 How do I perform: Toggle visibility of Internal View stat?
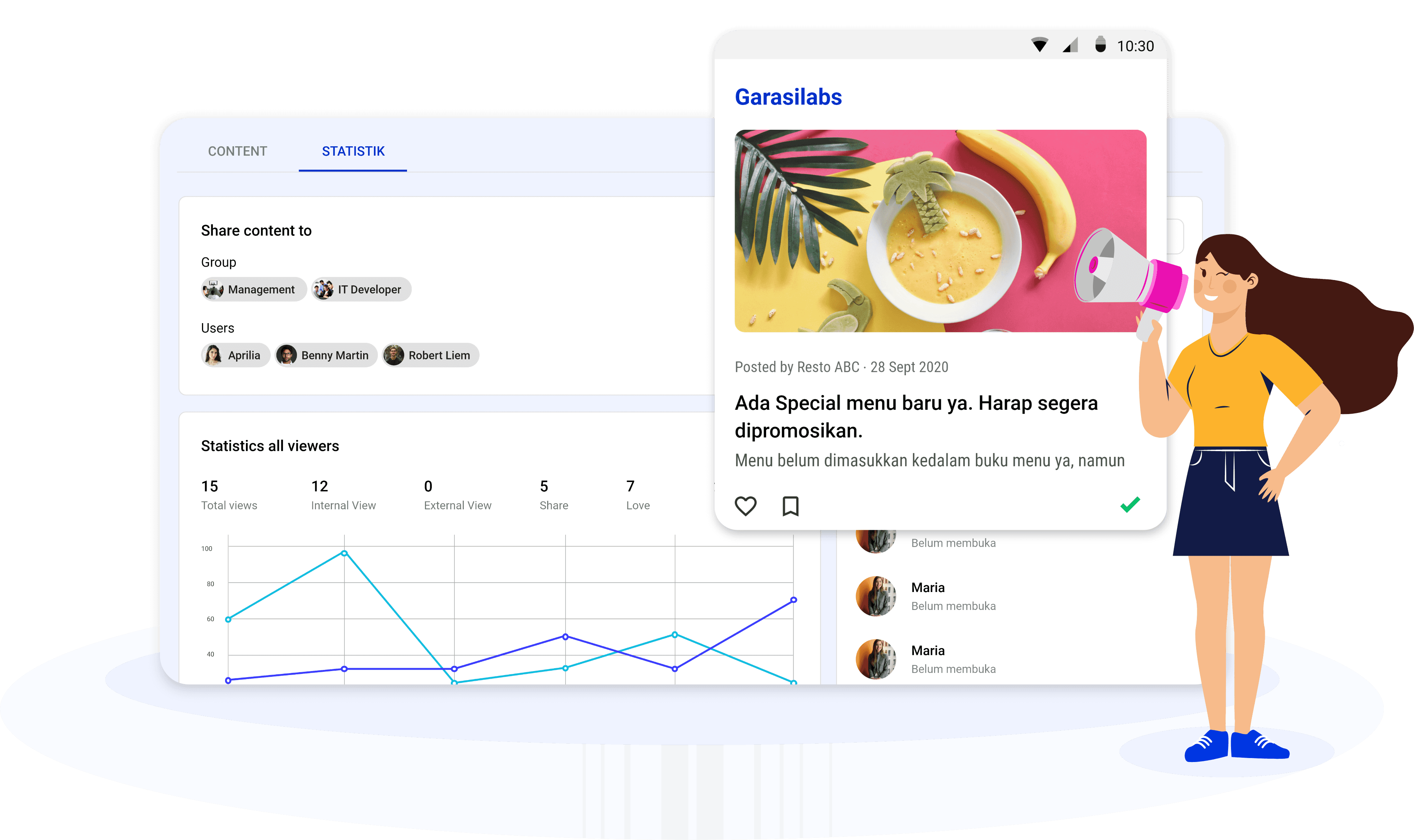tap(343, 495)
